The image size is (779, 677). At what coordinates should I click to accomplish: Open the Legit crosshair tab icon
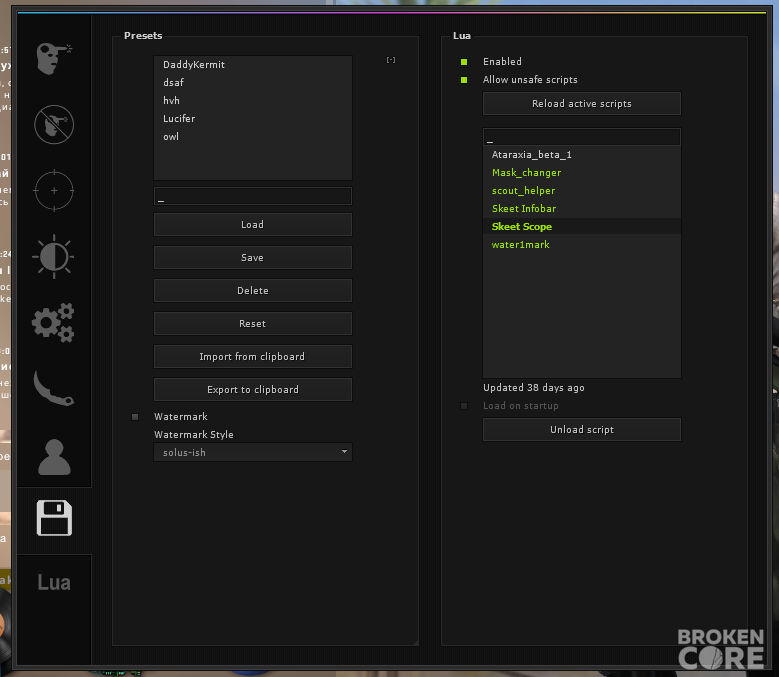(x=54, y=191)
